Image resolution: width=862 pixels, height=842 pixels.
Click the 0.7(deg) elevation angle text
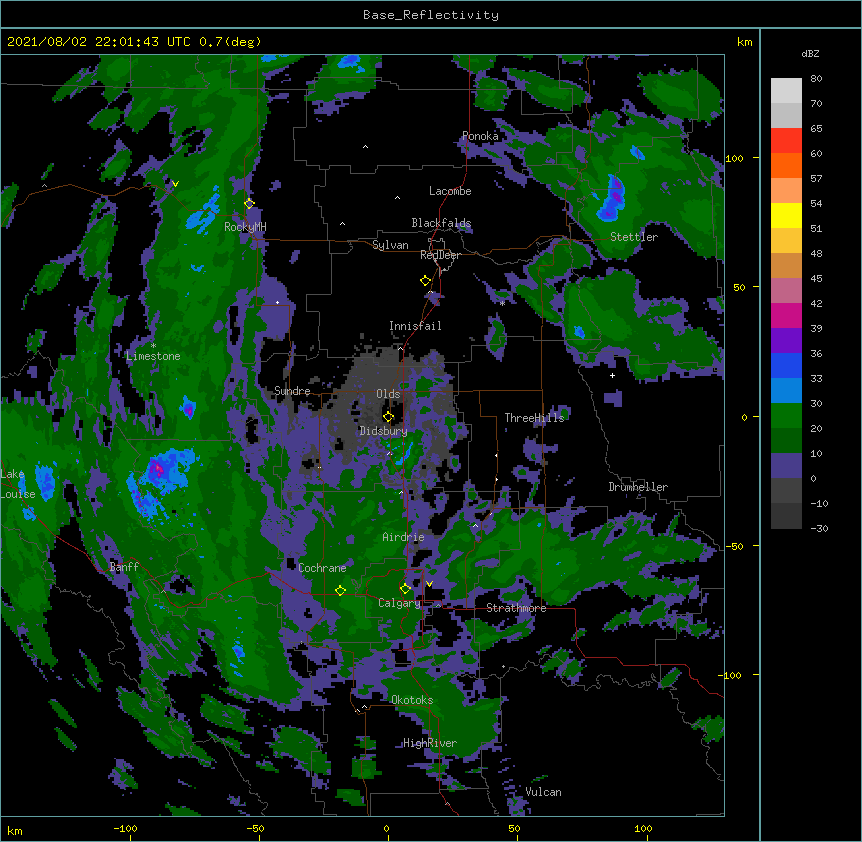230,42
